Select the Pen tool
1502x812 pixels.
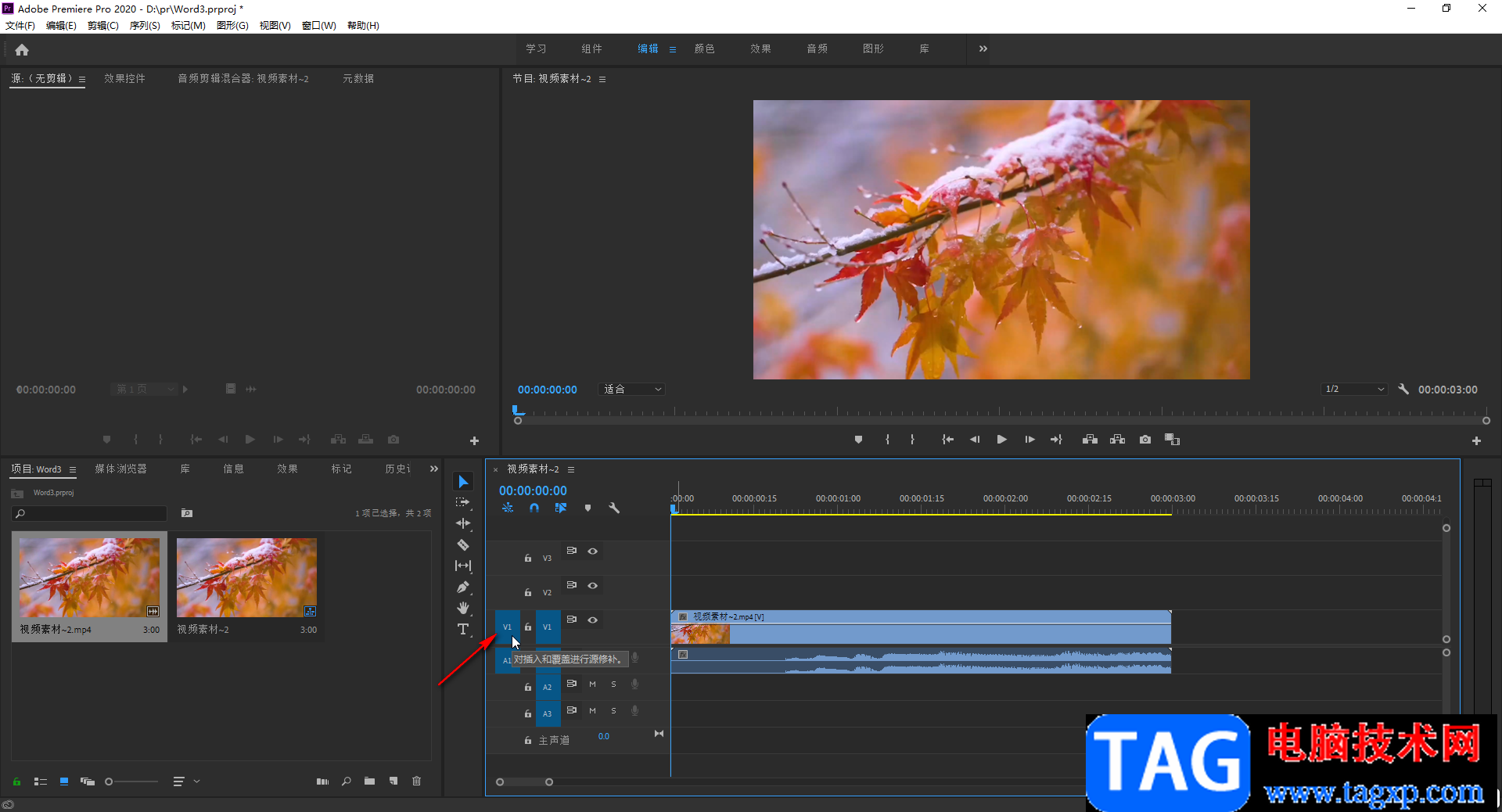click(x=463, y=587)
